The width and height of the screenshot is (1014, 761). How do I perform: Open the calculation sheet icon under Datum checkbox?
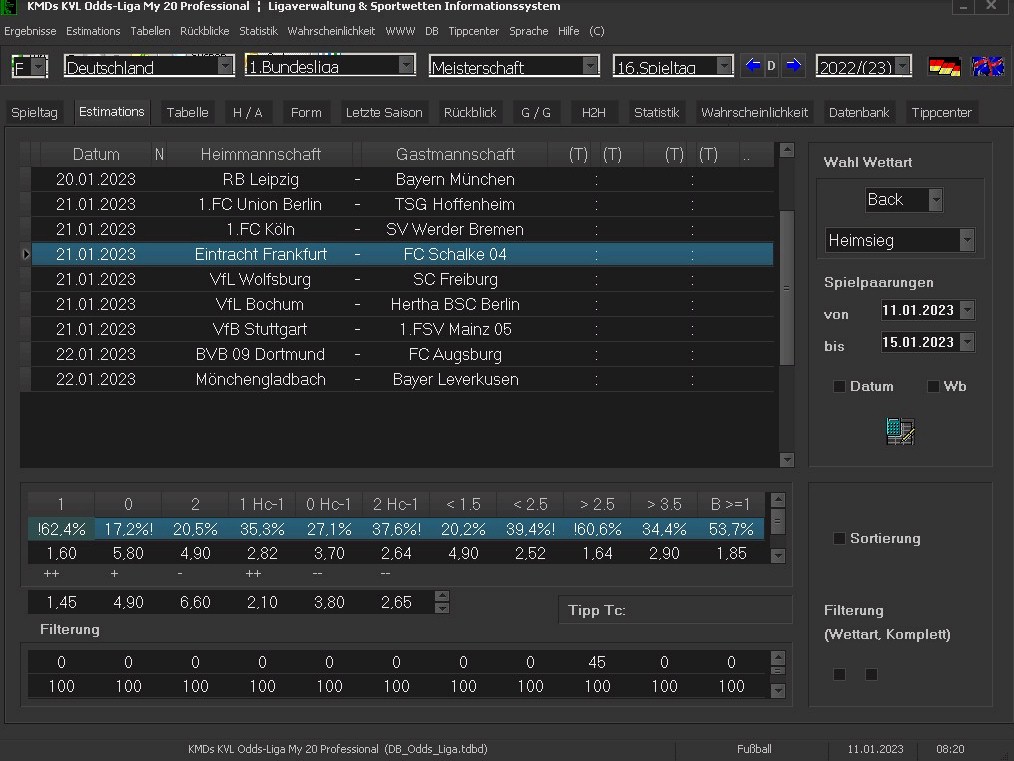[x=900, y=431]
